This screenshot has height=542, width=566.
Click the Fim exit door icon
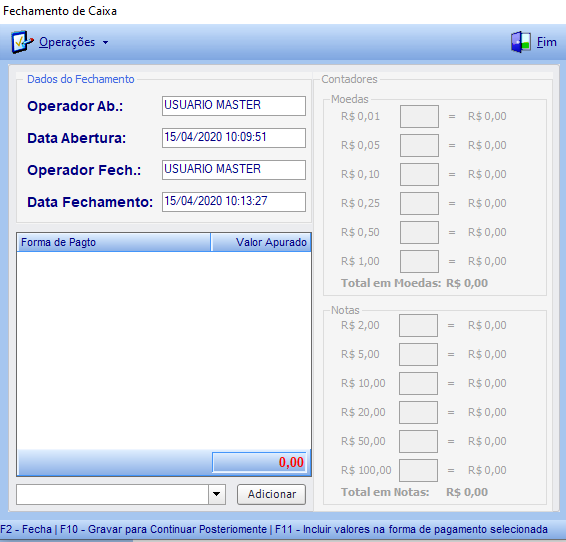tap(521, 42)
